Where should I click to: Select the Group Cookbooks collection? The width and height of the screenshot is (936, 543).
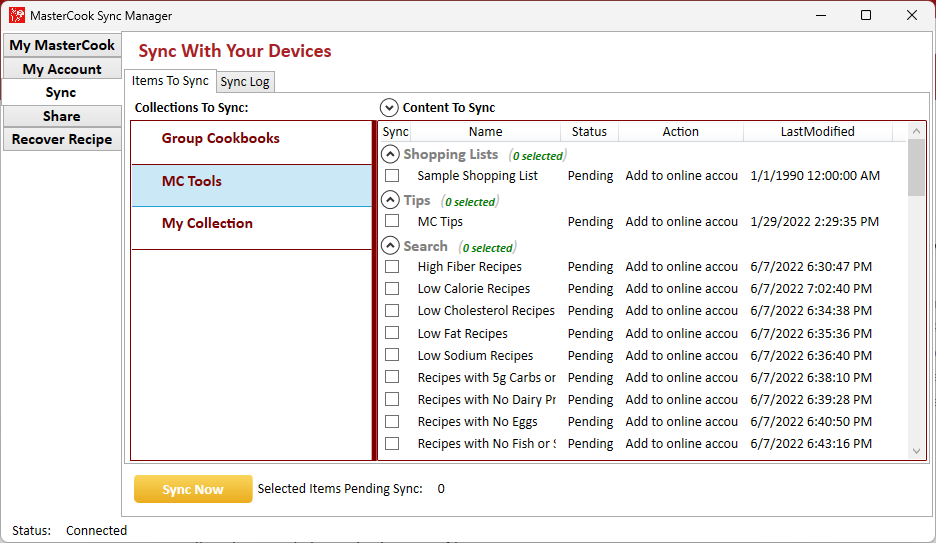tap(251, 143)
